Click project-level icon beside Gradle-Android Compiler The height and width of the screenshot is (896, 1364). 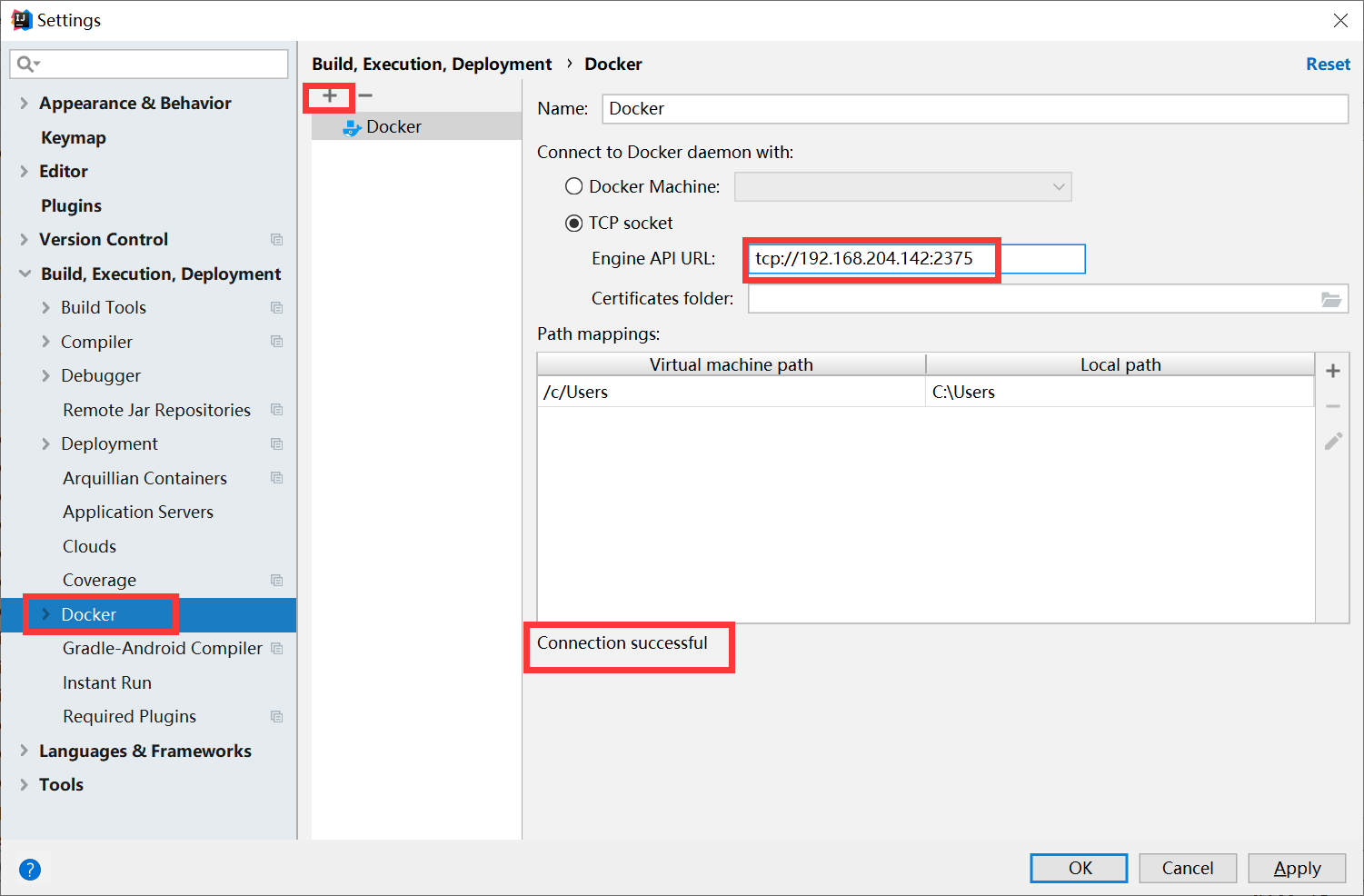tap(277, 649)
